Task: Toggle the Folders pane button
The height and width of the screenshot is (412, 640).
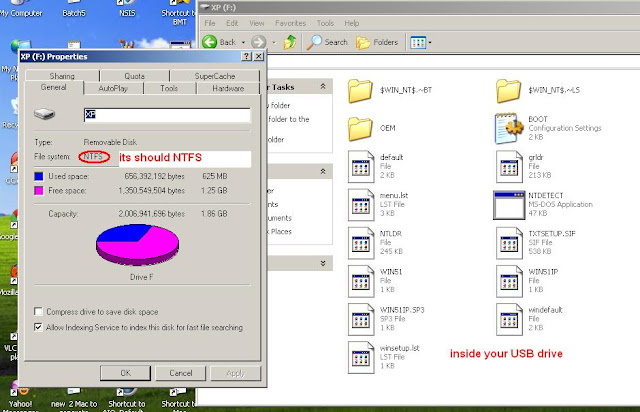Action: coord(377,42)
